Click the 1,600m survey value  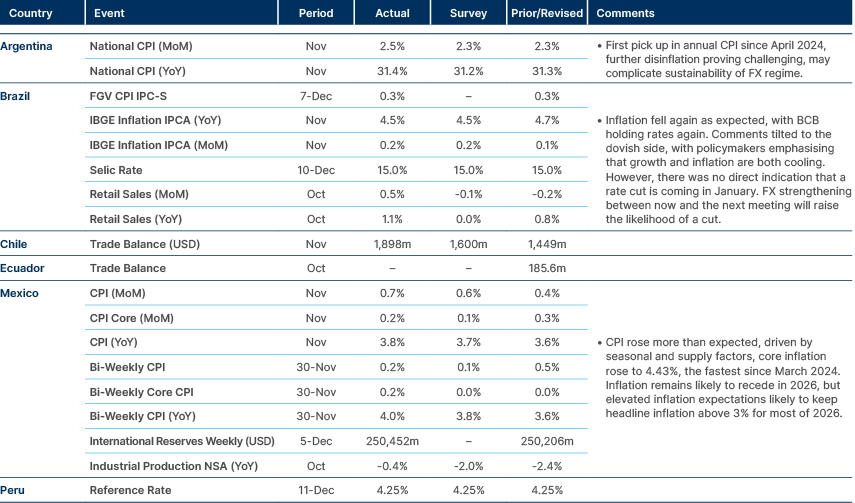pyautogui.click(x=468, y=244)
